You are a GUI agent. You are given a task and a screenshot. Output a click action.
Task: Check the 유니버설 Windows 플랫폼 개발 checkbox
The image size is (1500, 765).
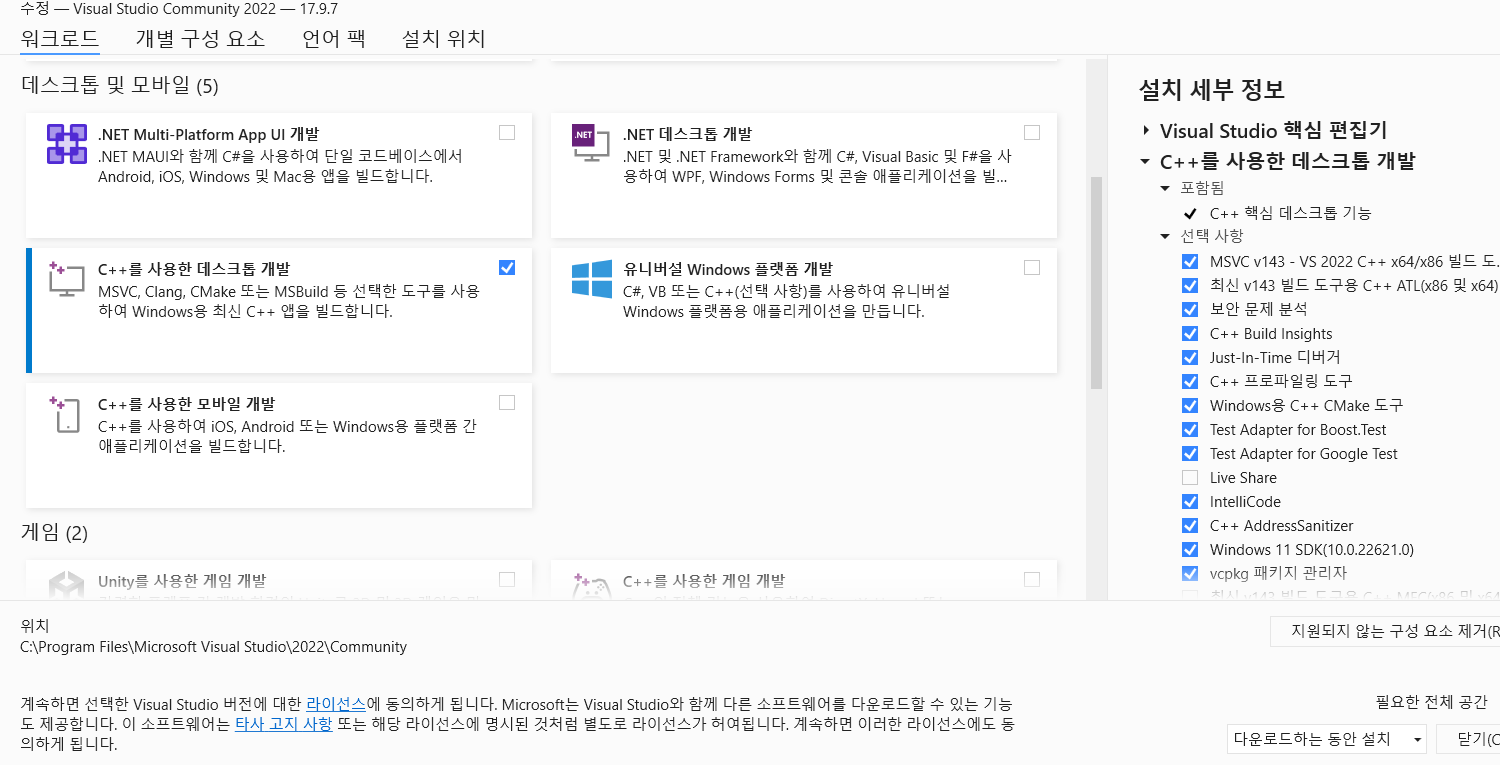pyautogui.click(x=1032, y=267)
